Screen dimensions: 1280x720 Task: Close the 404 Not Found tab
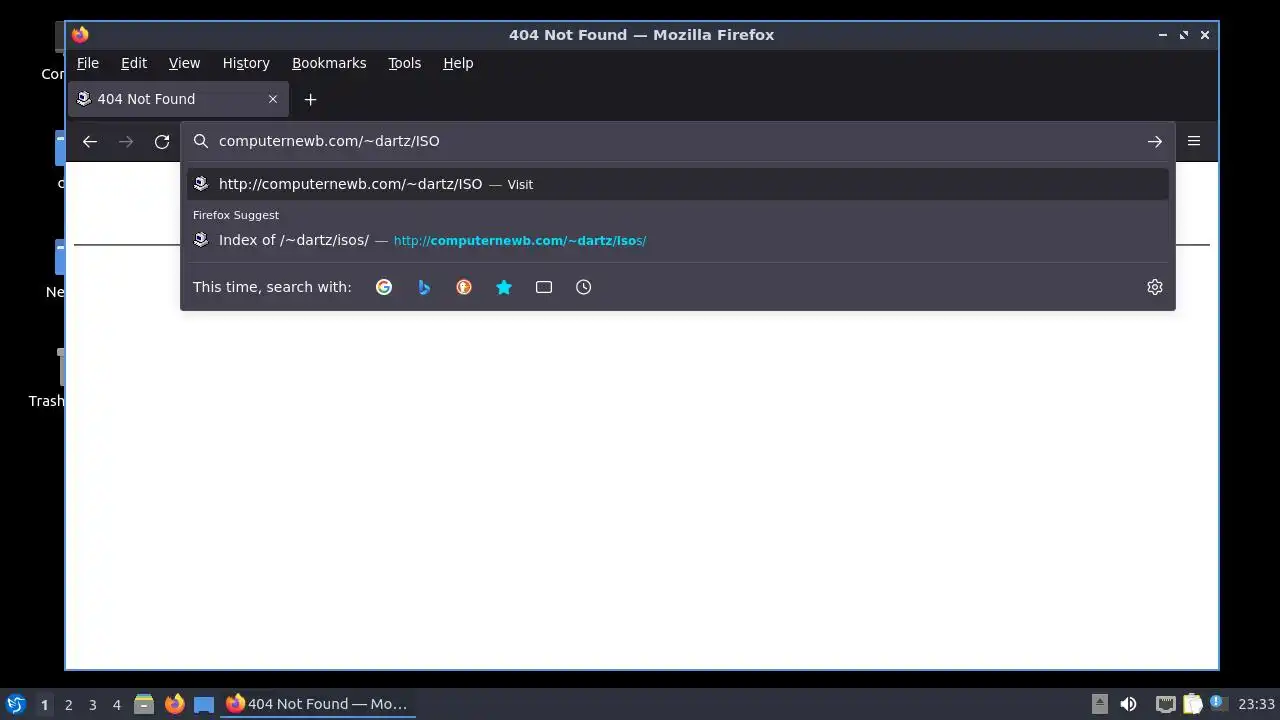(273, 99)
